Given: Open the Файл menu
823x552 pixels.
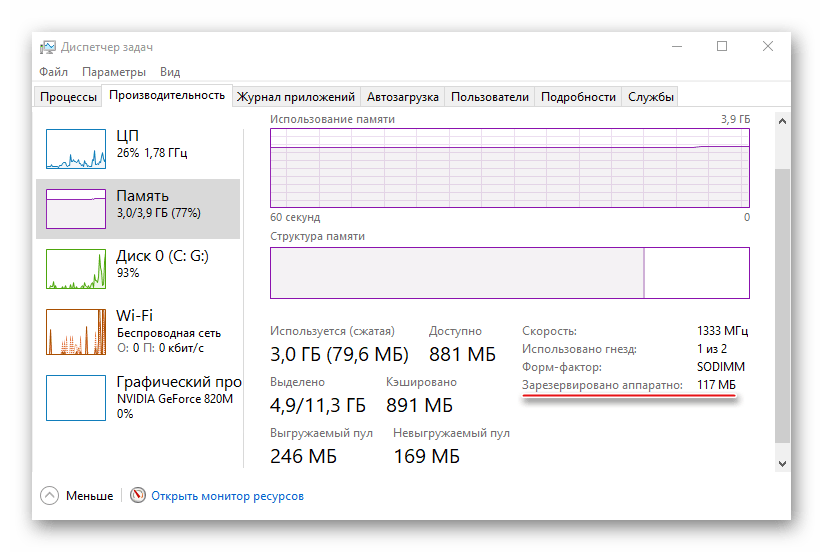Looking at the screenshot, I should click(54, 72).
